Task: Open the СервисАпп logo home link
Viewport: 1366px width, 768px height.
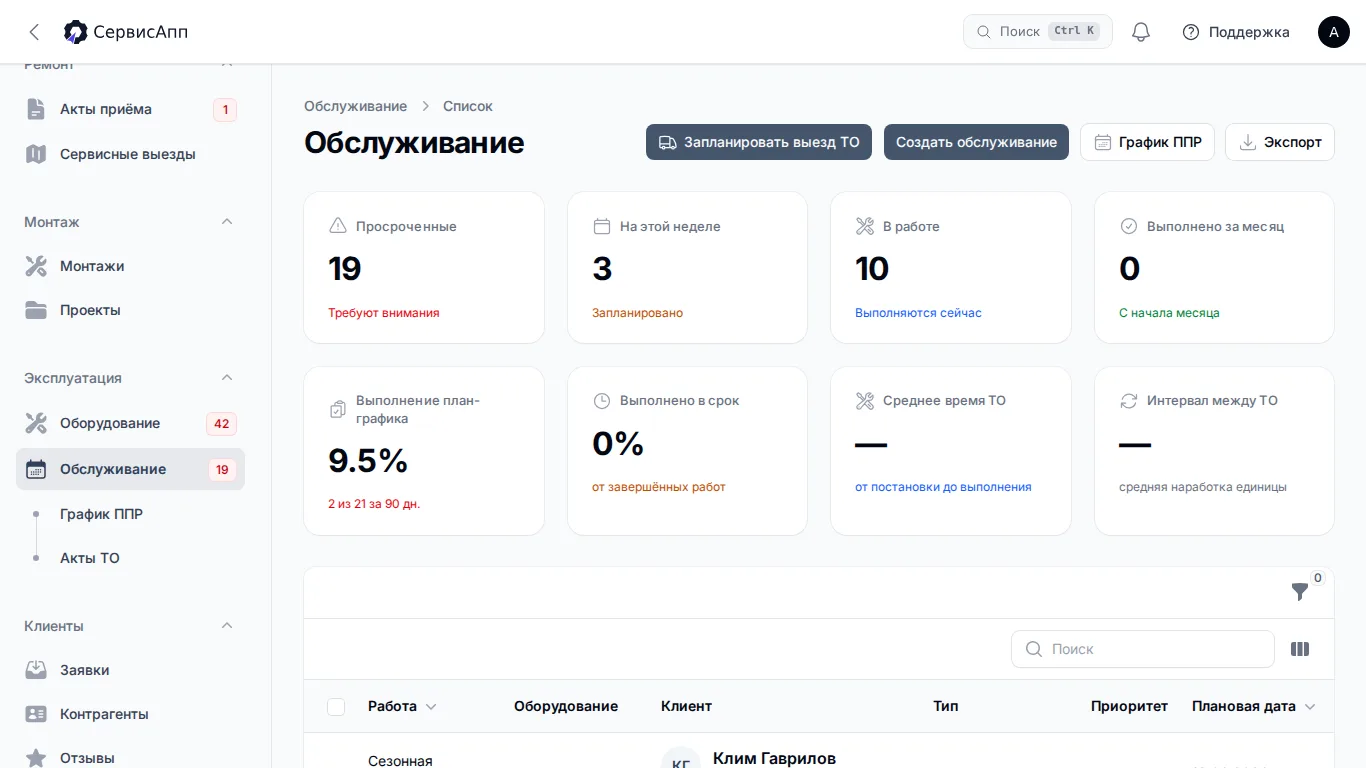Action: click(x=126, y=32)
